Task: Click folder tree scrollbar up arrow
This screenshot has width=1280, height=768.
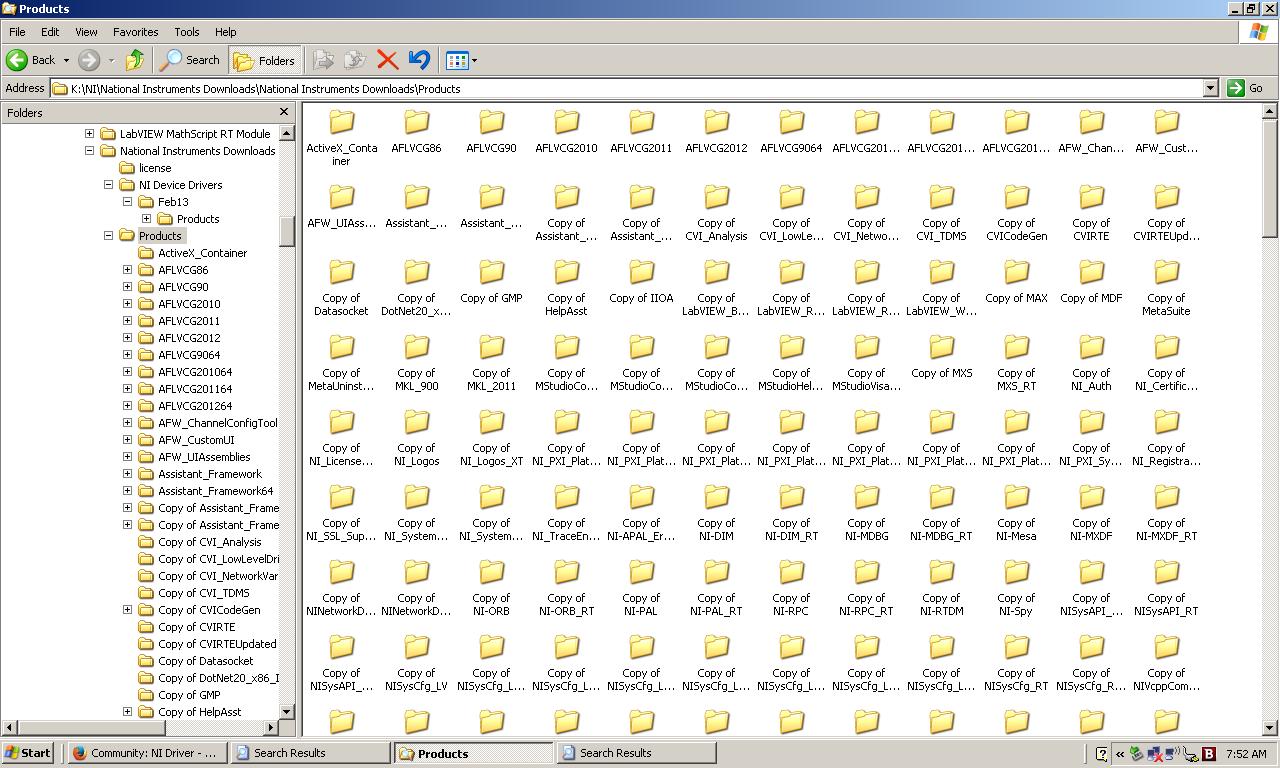Action: (287, 133)
